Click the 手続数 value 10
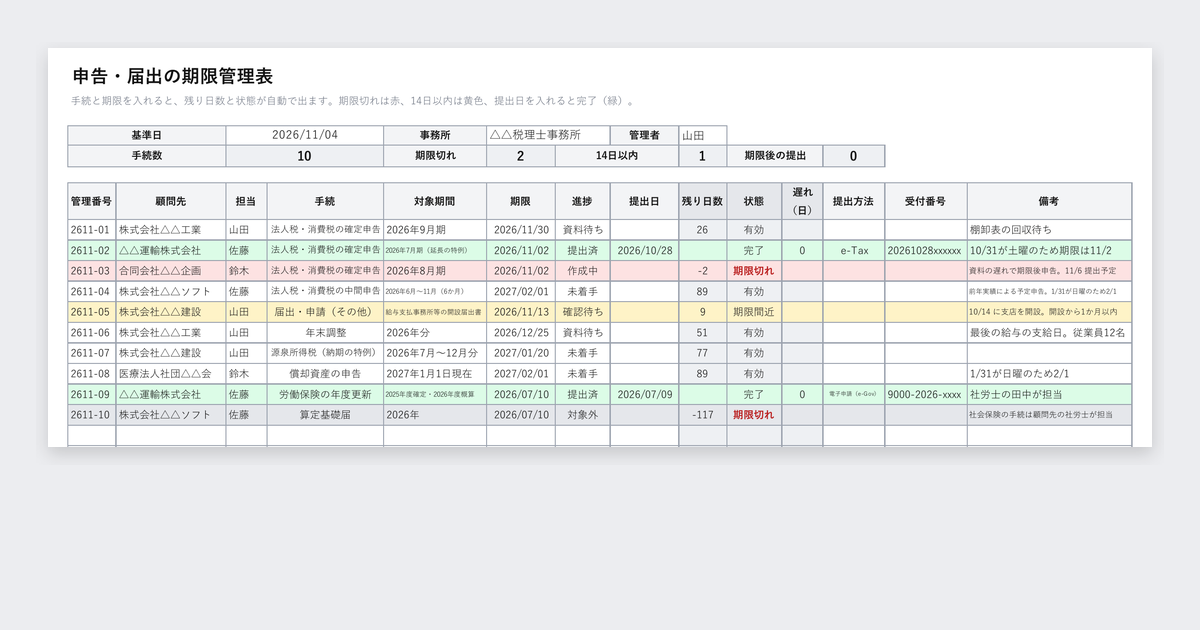 pos(305,156)
